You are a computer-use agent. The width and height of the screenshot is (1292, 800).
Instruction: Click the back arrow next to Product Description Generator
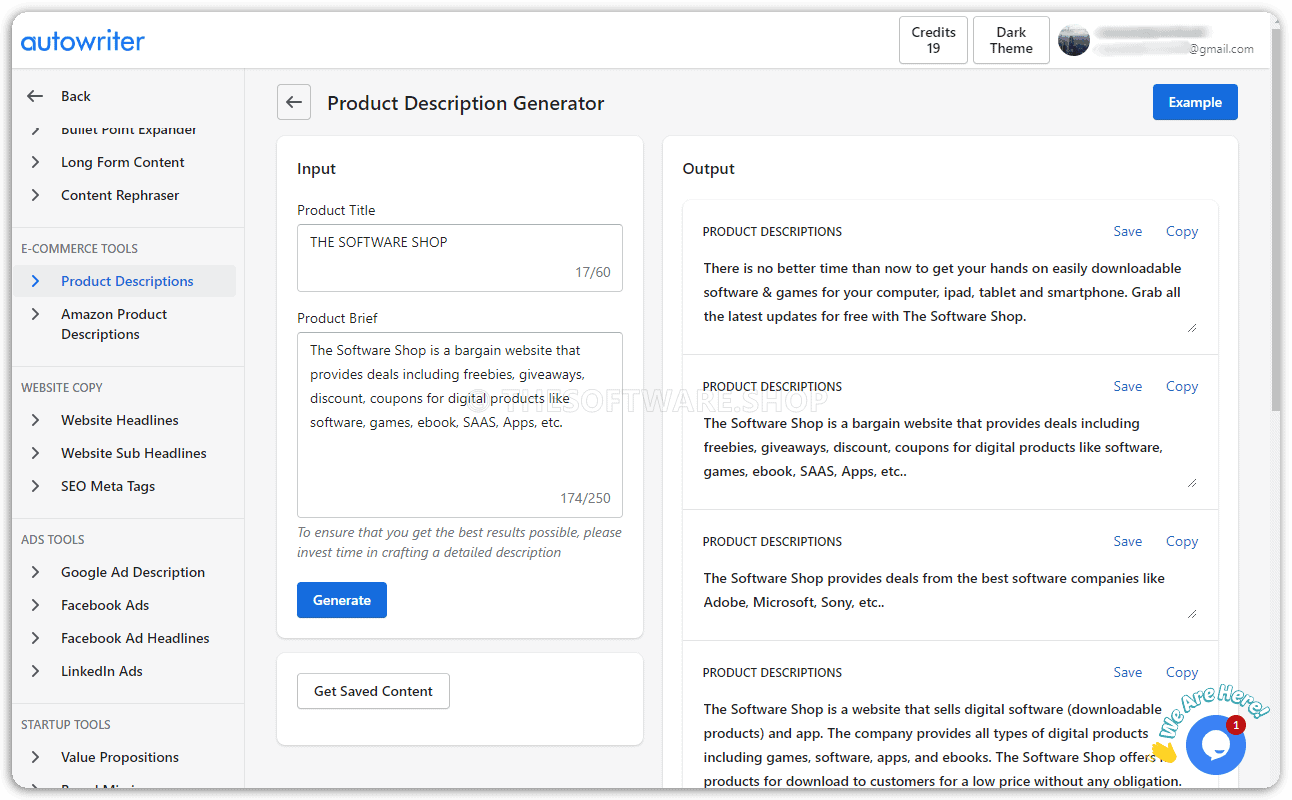[x=294, y=102]
